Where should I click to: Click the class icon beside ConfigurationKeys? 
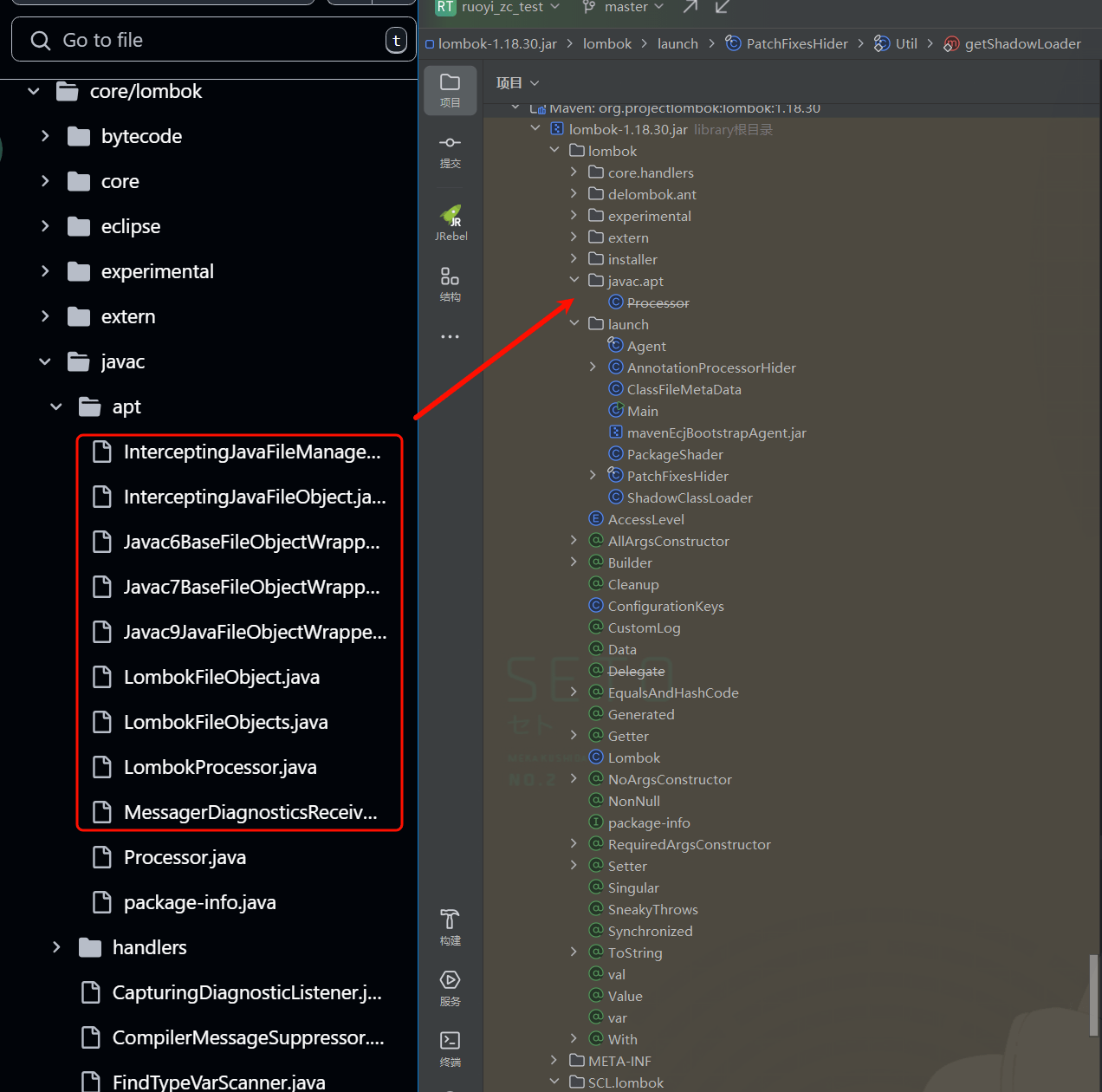click(596, 605)
